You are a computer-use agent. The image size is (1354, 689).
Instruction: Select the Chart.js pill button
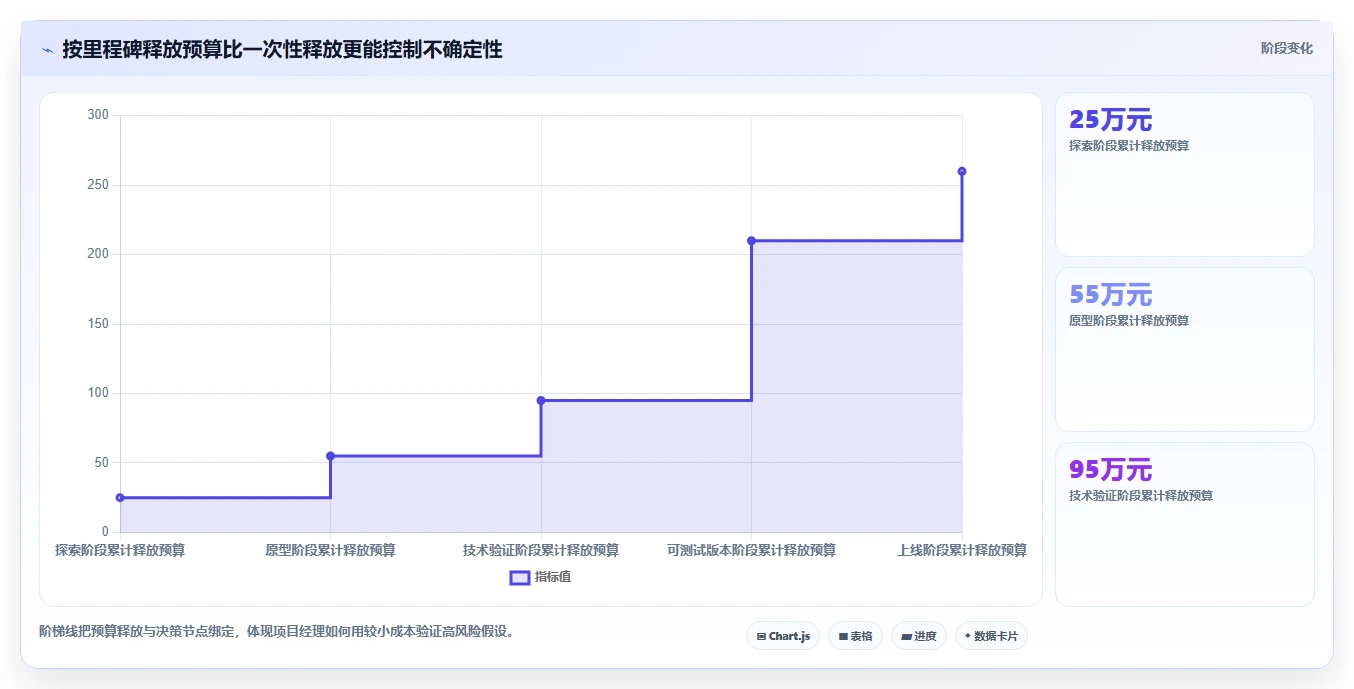[783, 636]
